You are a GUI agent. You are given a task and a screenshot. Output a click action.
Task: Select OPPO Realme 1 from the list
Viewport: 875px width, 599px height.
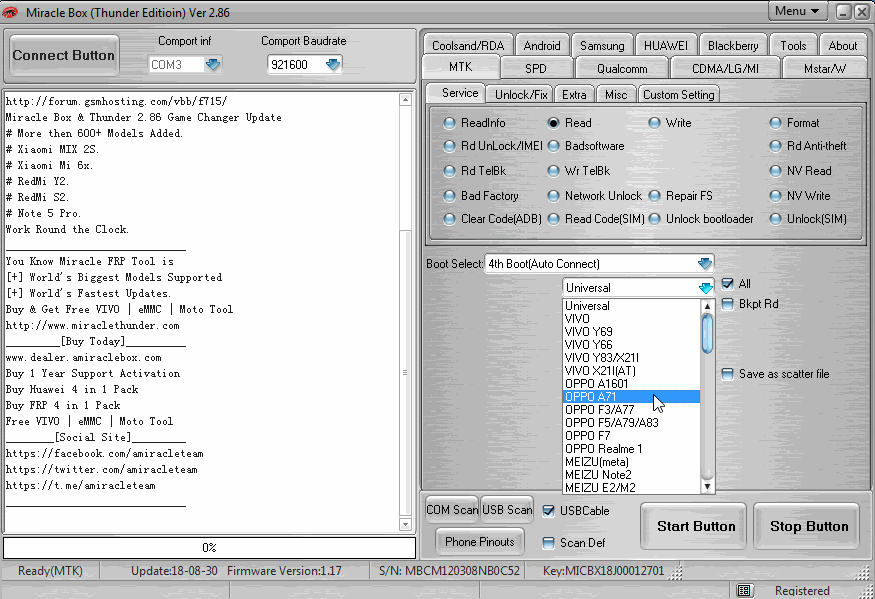pos(631,449)
